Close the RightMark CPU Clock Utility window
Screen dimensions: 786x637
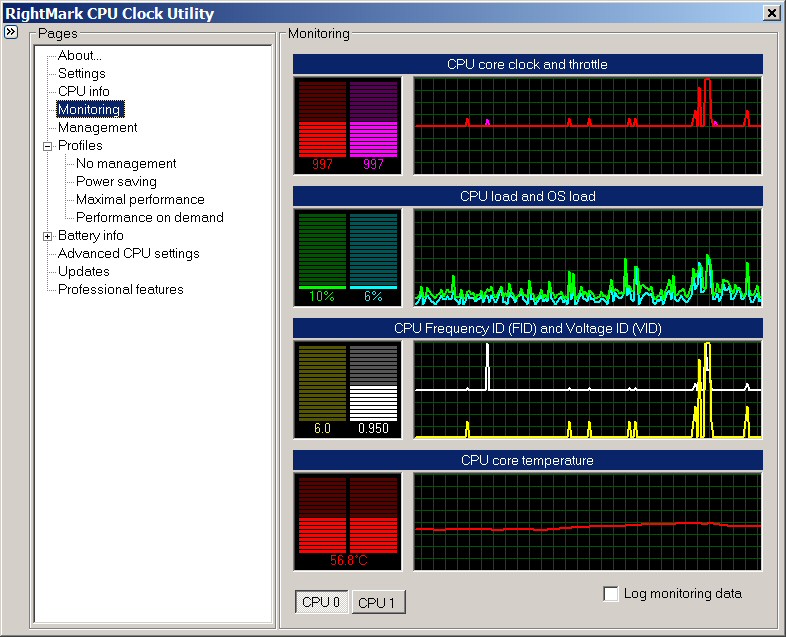point(771,13)
